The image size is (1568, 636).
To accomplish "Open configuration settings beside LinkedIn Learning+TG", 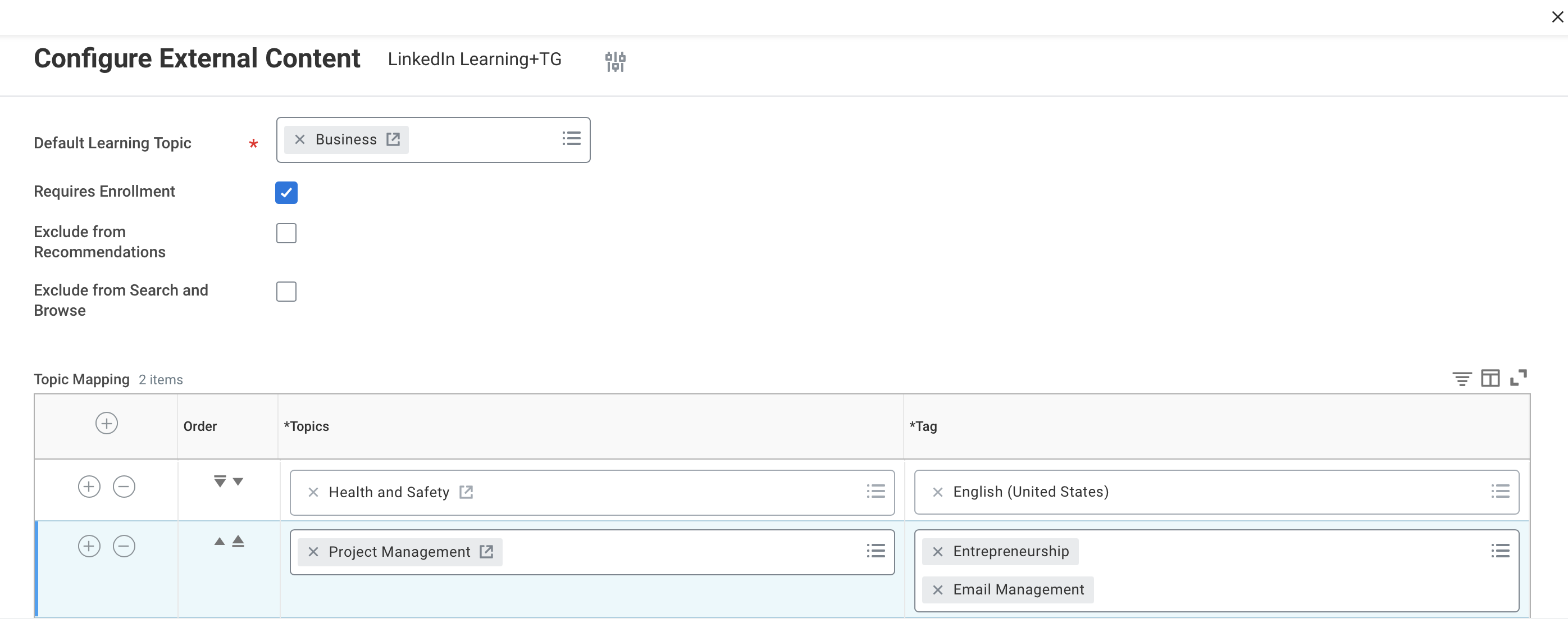I will click(x=615, y=61).
